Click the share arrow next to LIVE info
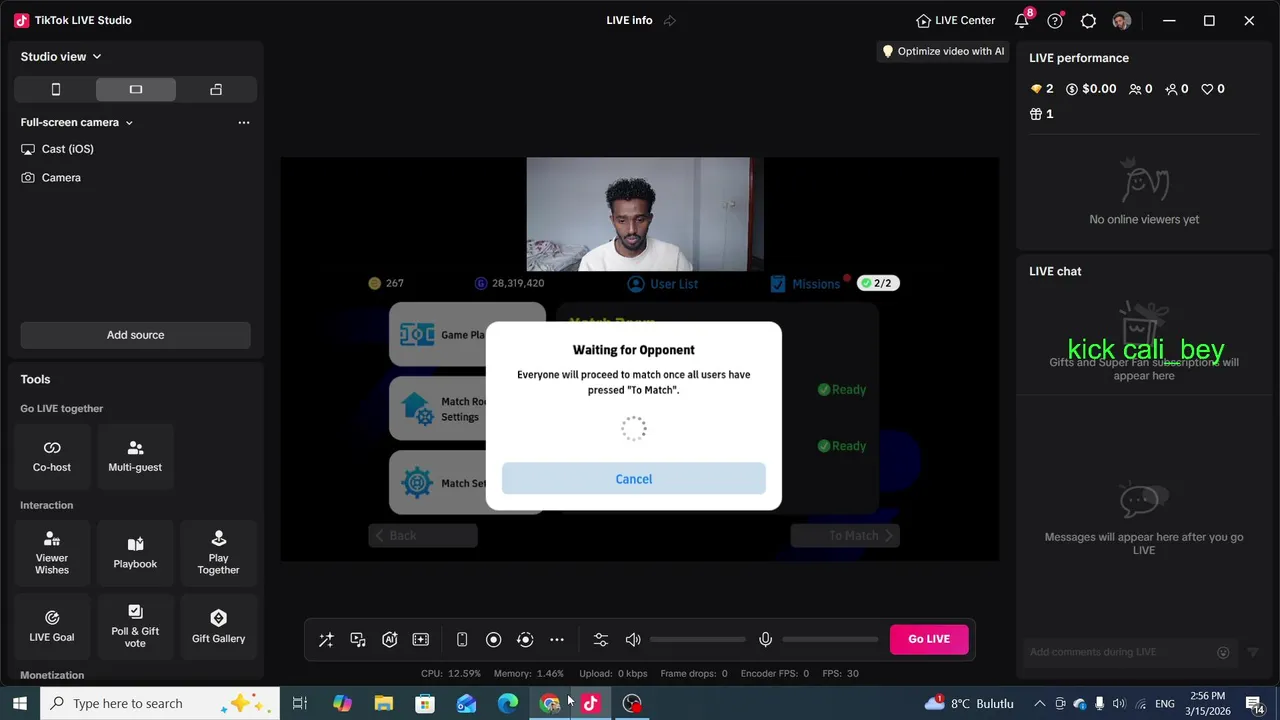This screenshot has height=720, width=1280. pyautogui.click(x=670, y=20)
